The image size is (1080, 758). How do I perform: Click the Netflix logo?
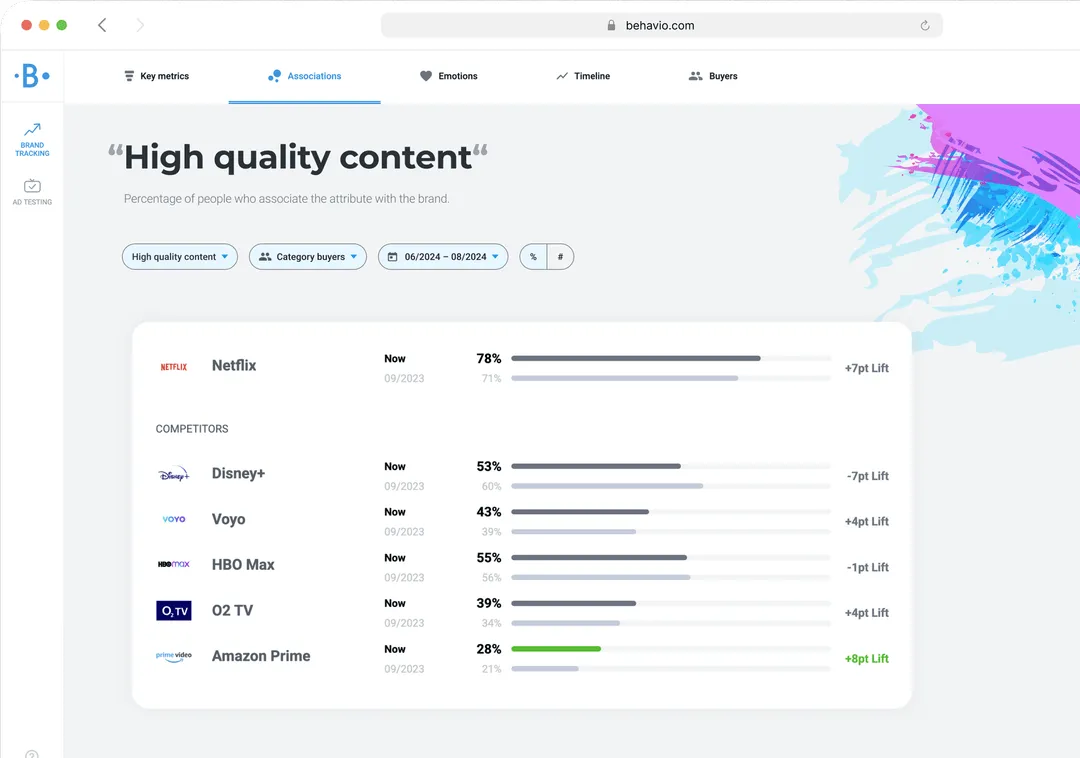coord(174,367)
